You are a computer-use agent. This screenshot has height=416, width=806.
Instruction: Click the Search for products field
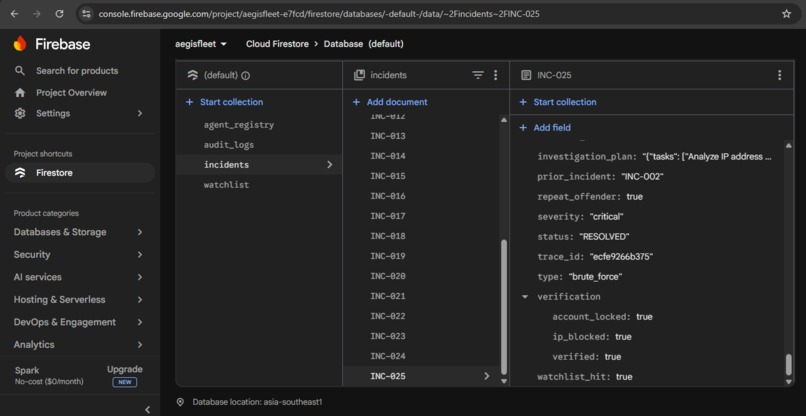click(x=77, y=70)
